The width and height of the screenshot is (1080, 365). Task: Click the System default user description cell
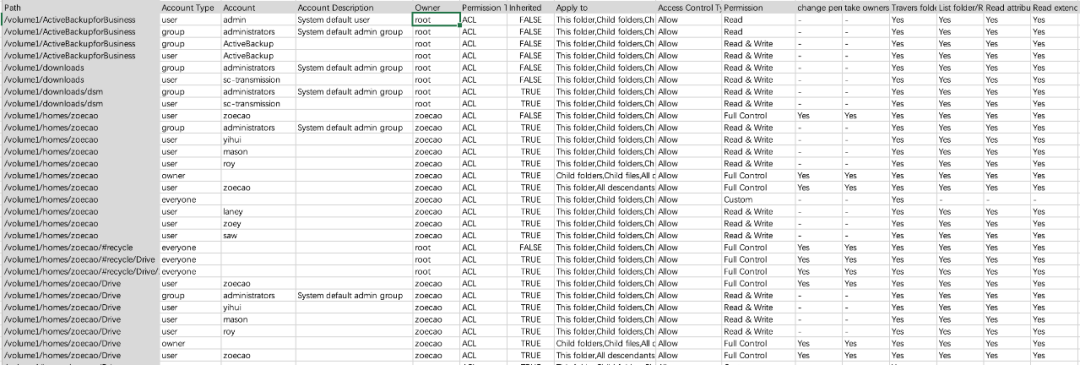[x=354, y=20]
